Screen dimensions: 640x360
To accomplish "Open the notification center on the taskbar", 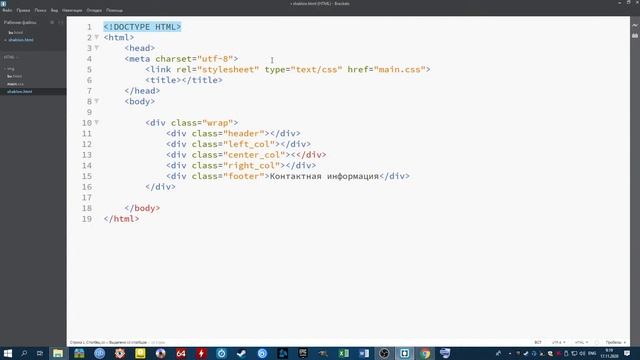I will (627, 353).
